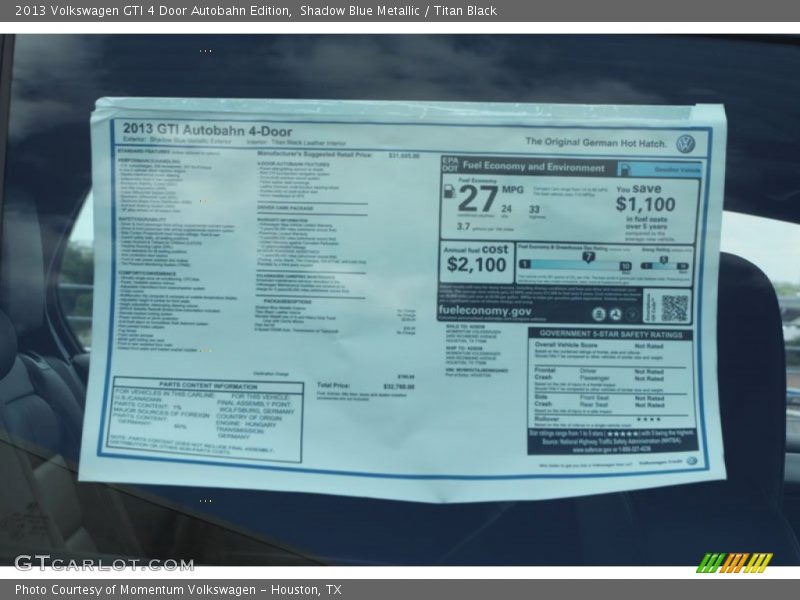Click the '2013 Volkswagen GTI 4 Door Autobahn Edition' photo title
This screenshot has width=800, height=600.
click(153, 10)
